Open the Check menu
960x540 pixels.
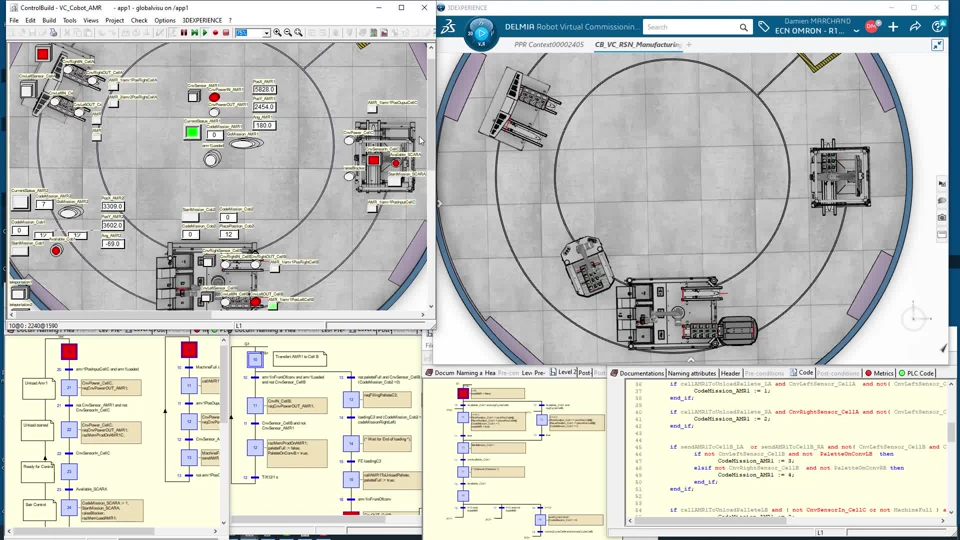click(x=139, y=20)
